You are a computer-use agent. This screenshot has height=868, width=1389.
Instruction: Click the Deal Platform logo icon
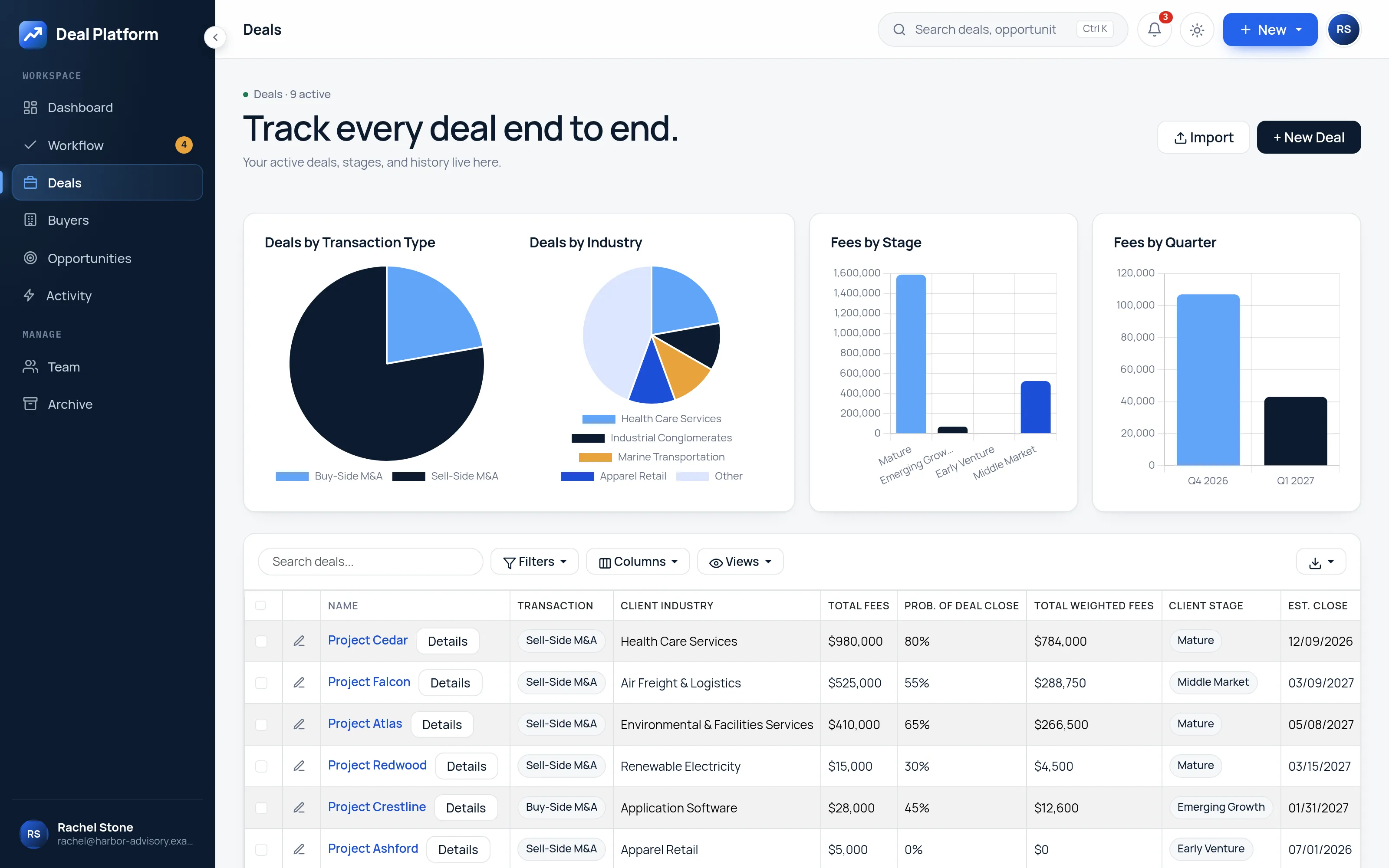pyautogui.click(x=33, y=34)
